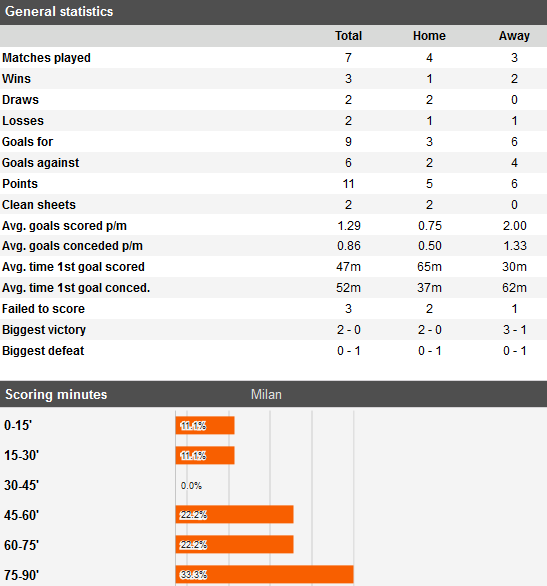Image resolution: width=547 pixels, height=586 pixels.
Task: Click the Scoring minutes header
Action: (56, 395)
